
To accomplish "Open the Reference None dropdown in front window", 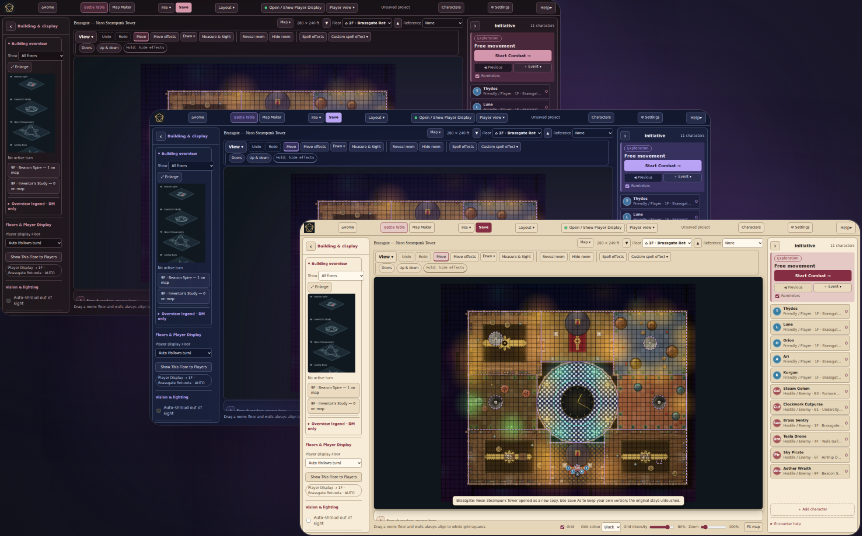I will 743,243.
